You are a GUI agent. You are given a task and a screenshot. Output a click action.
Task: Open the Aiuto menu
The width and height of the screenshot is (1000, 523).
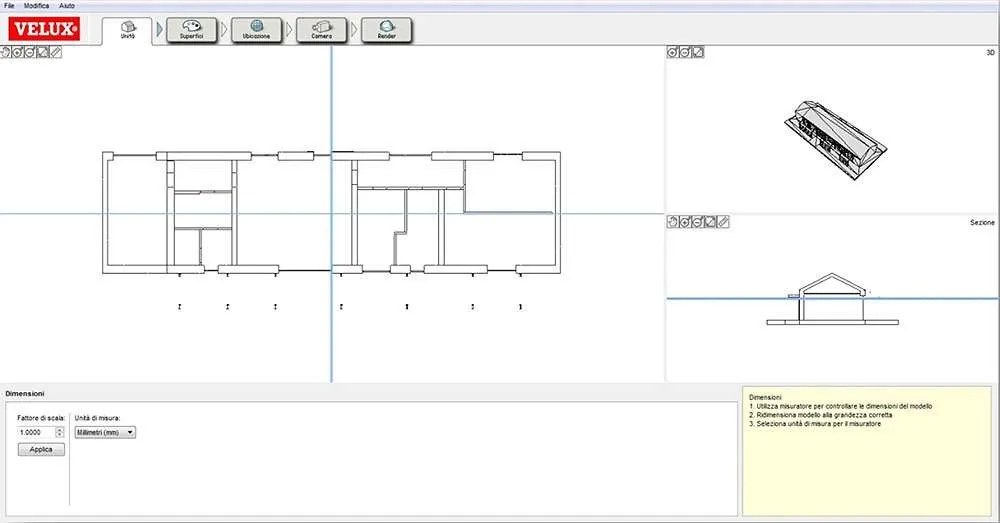click(67, 6)
